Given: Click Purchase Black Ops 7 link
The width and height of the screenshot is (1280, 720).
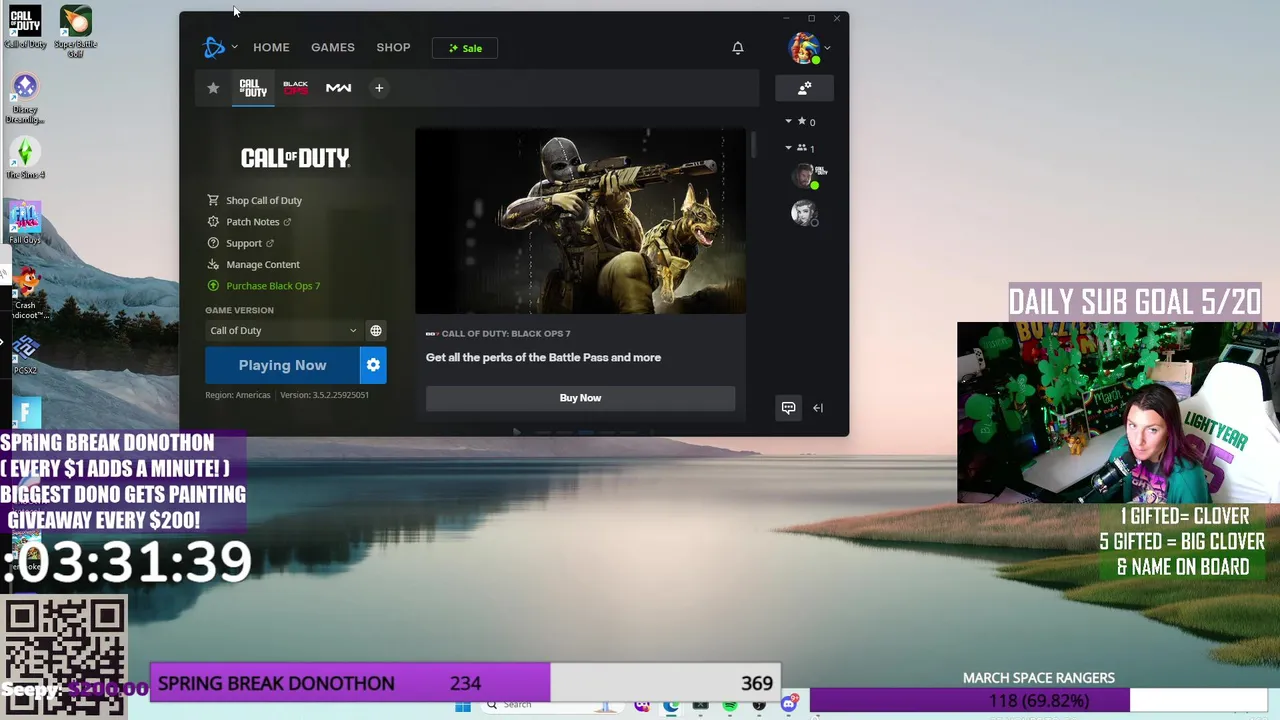Looking at the screenshot, I should click(x=273, y=286).
